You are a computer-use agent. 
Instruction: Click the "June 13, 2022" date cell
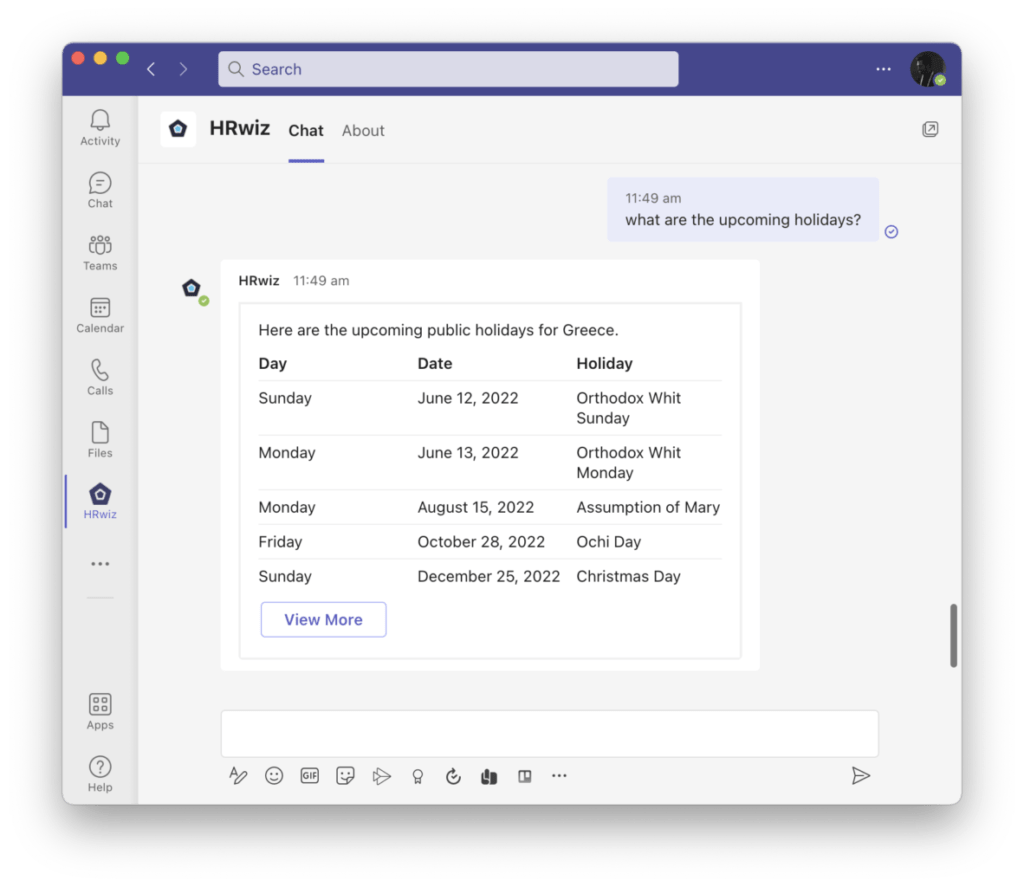468,453
